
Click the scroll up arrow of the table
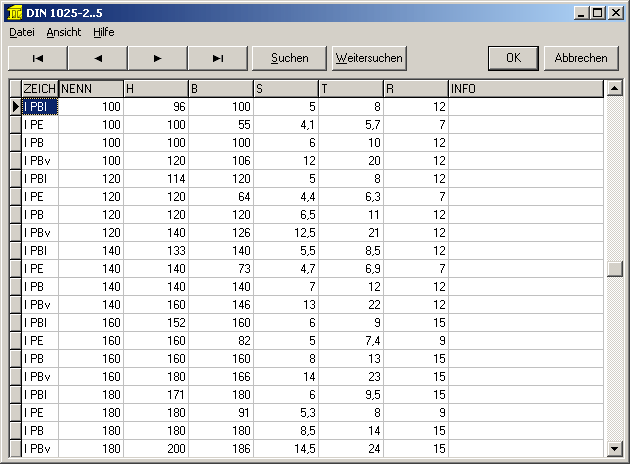click(x=615, y=89)
